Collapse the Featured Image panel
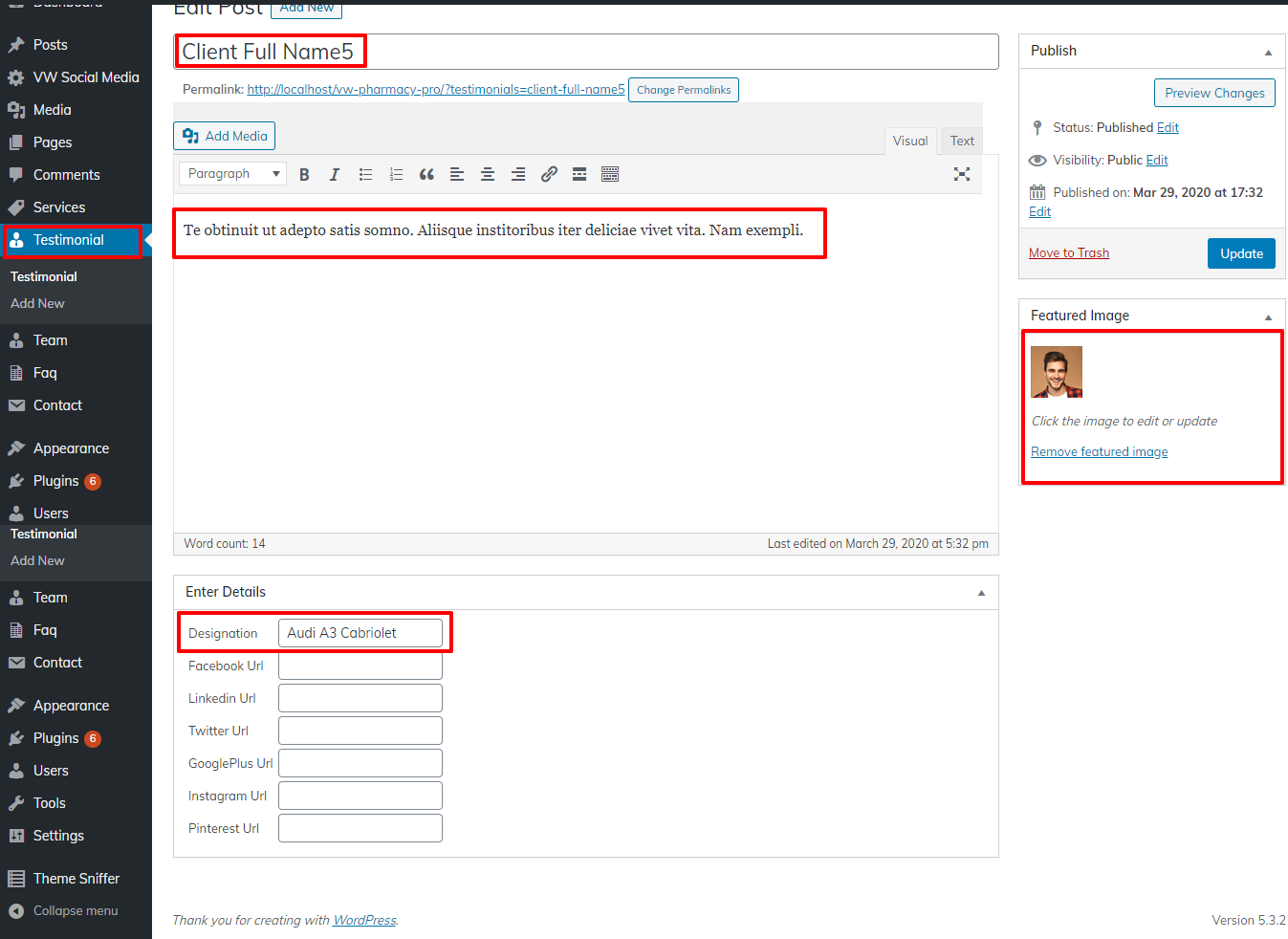 pos(1268,317)
